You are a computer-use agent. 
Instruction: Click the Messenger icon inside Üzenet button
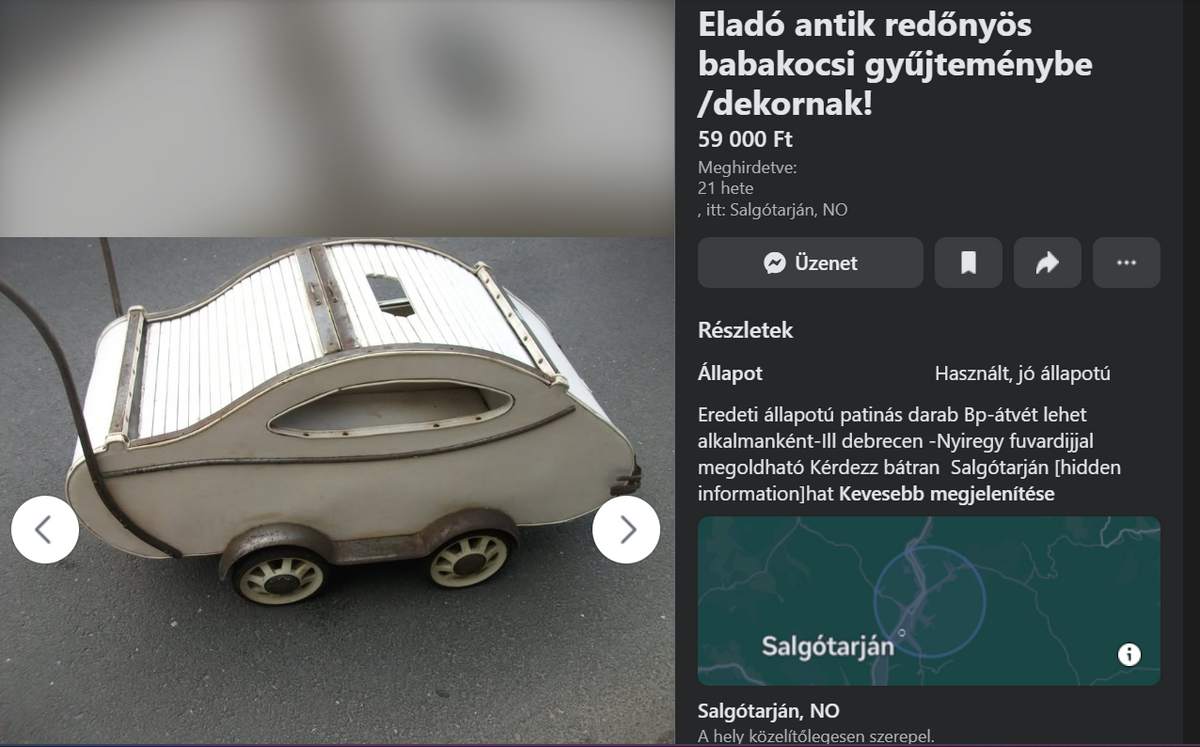coord(774,263)
